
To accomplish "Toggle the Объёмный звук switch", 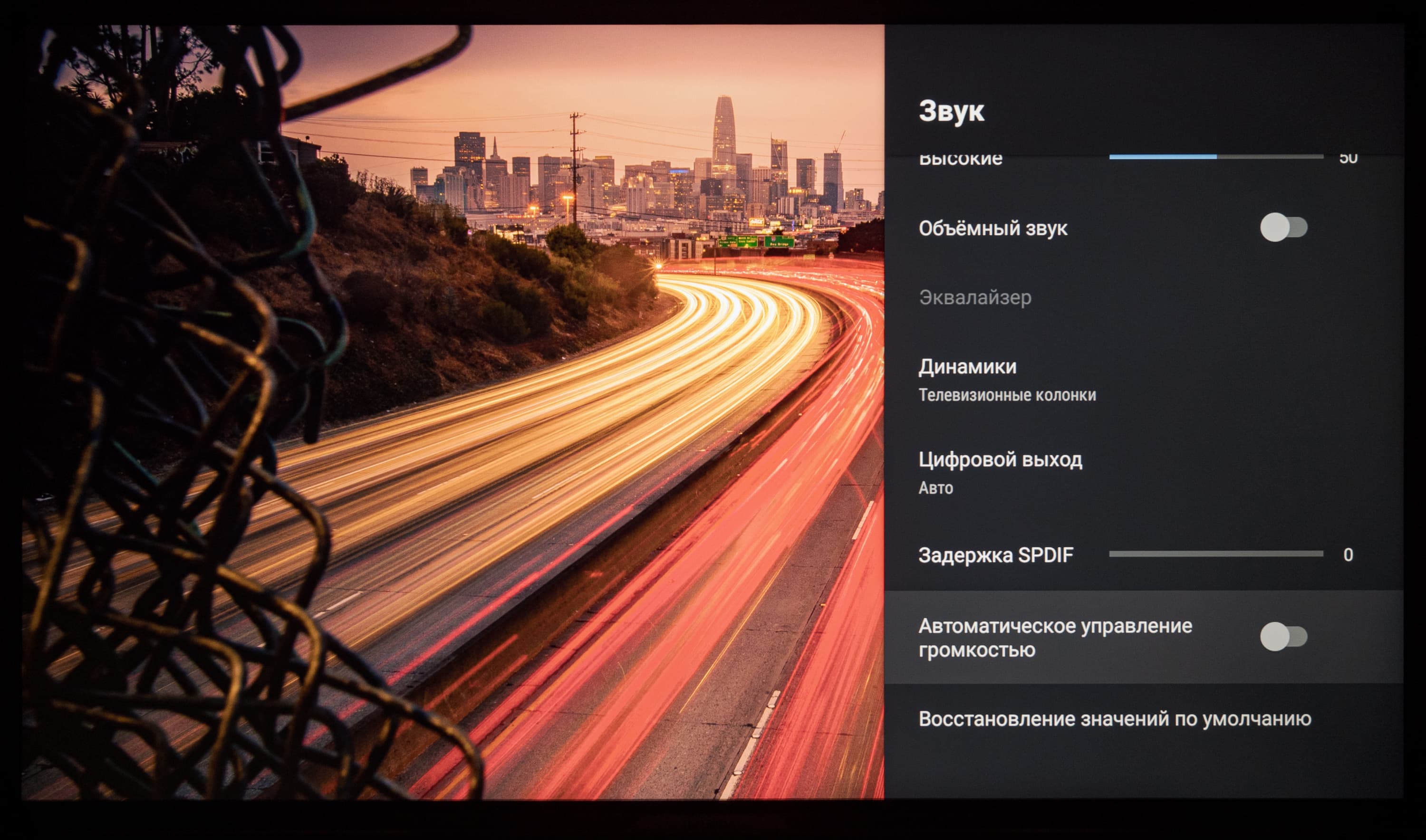I will tap(1283, 228).
